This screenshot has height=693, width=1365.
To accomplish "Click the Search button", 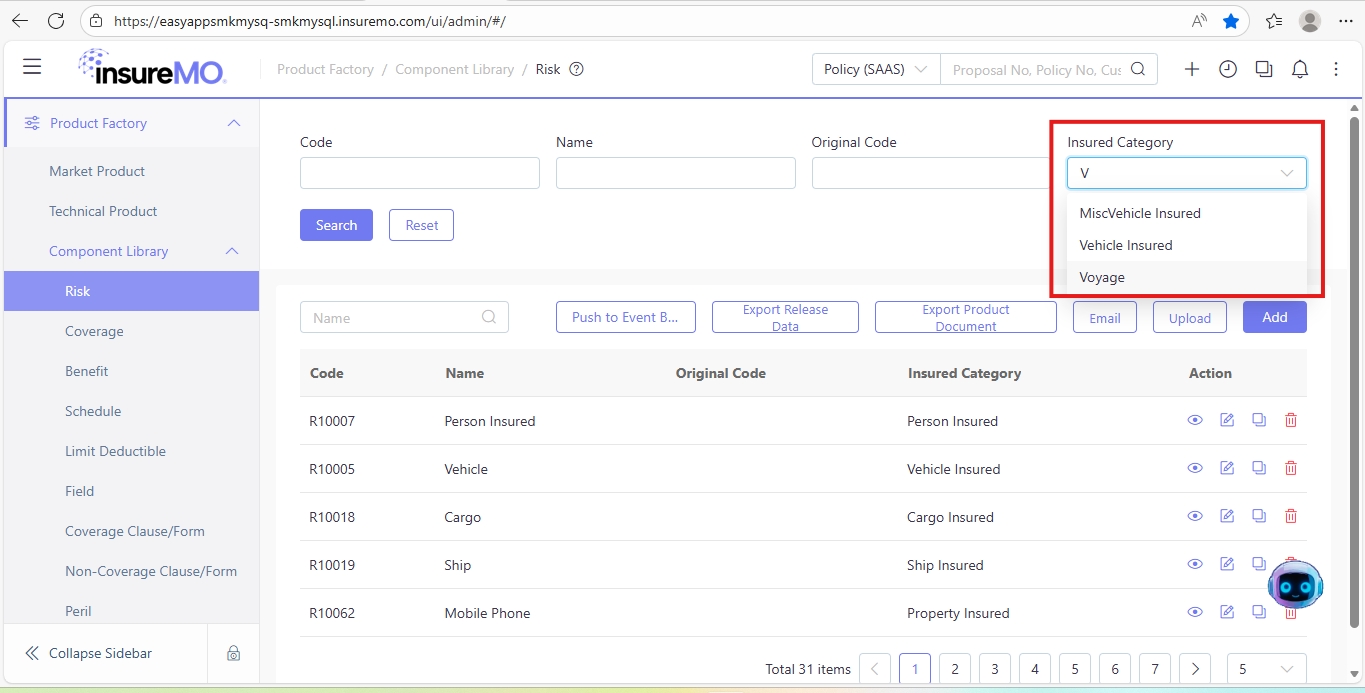I will pyautogui.click(x=336, y=225).
